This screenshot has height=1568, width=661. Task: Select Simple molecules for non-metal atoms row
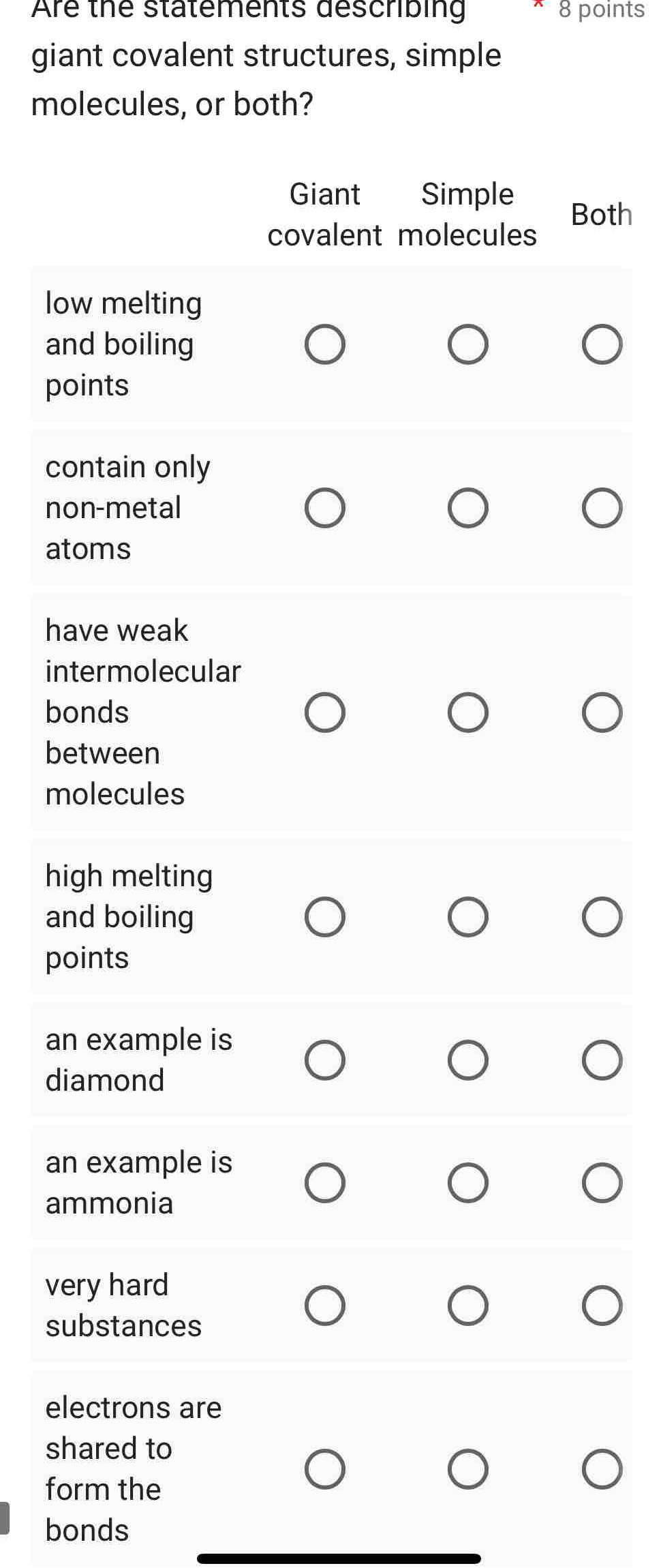[467, 508]
